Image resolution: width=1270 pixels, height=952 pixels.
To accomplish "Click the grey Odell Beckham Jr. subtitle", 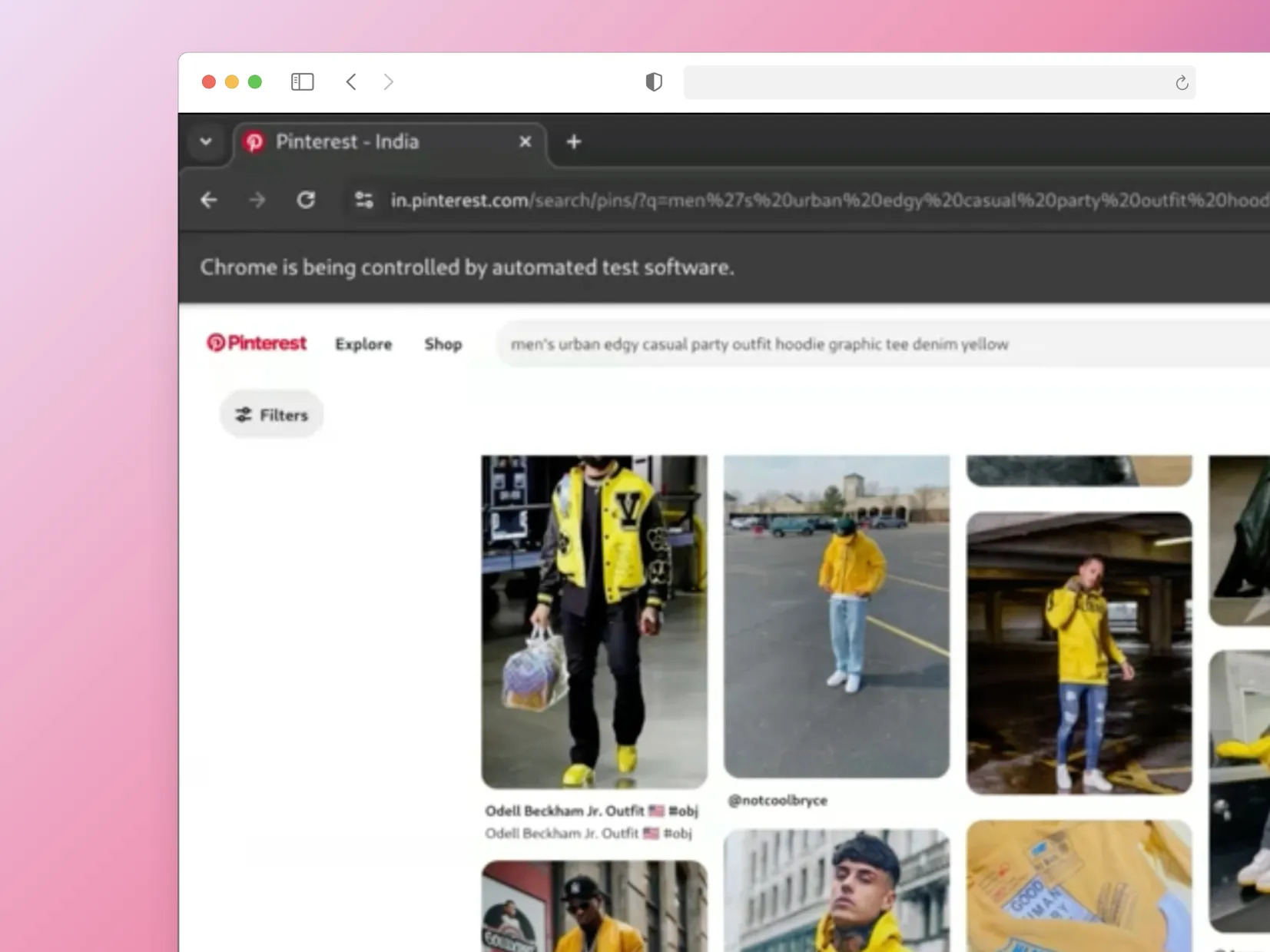I will [x=589, y=833].
